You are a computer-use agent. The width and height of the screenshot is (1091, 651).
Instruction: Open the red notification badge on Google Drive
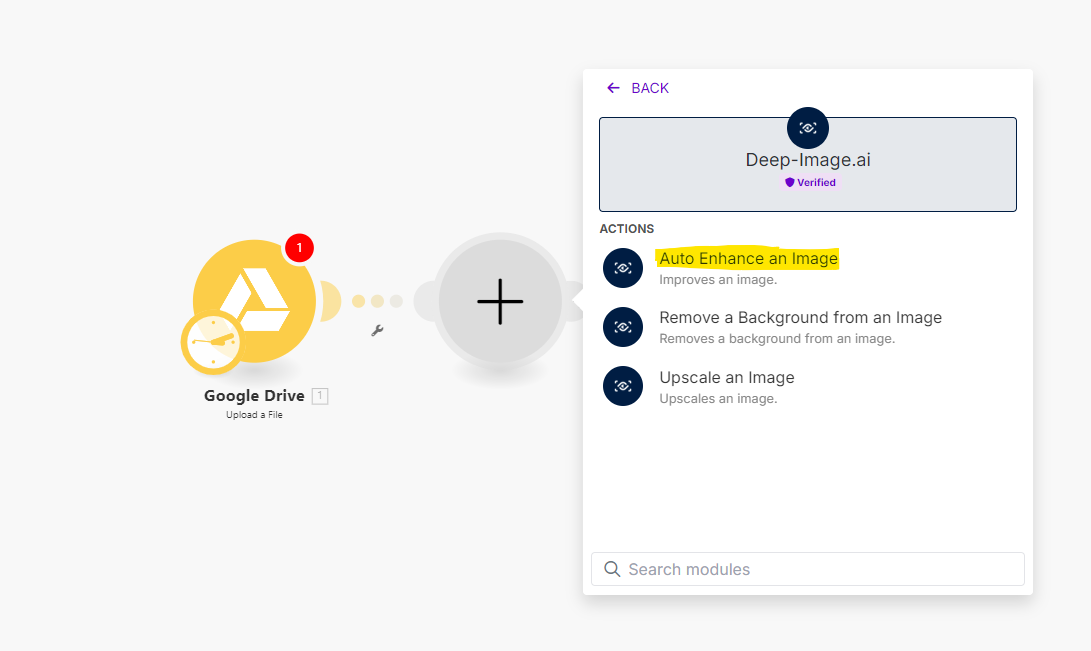[299, 248]
